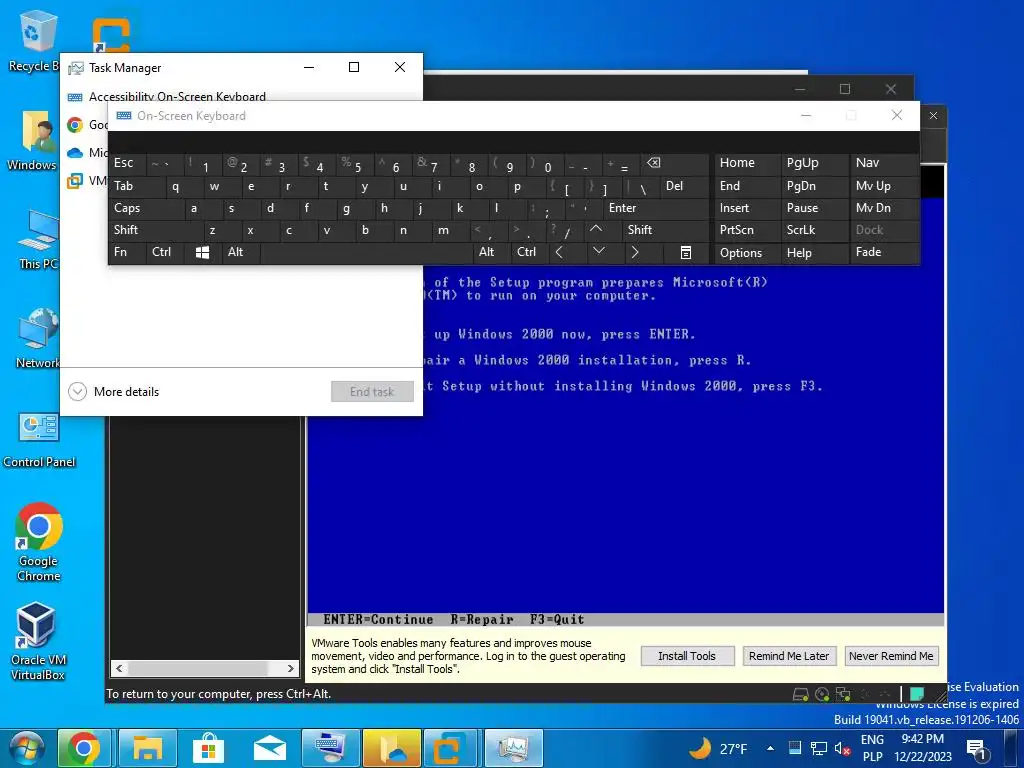Select the This PC desktop icon
The height and width of the screenshot is (768, 1024).
click(x=39, y=240)
